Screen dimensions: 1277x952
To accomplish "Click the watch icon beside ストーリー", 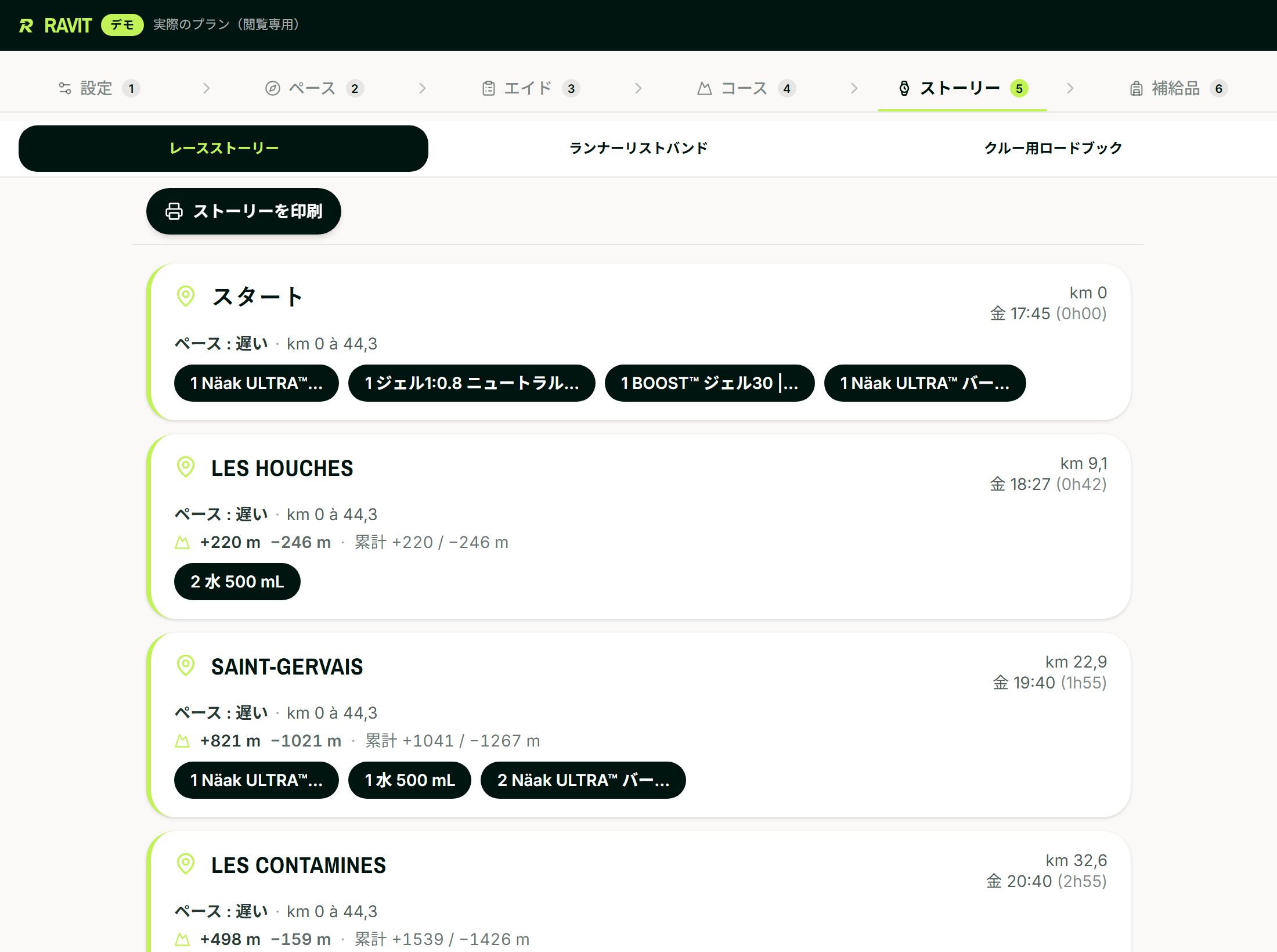I will coord(904,88).
